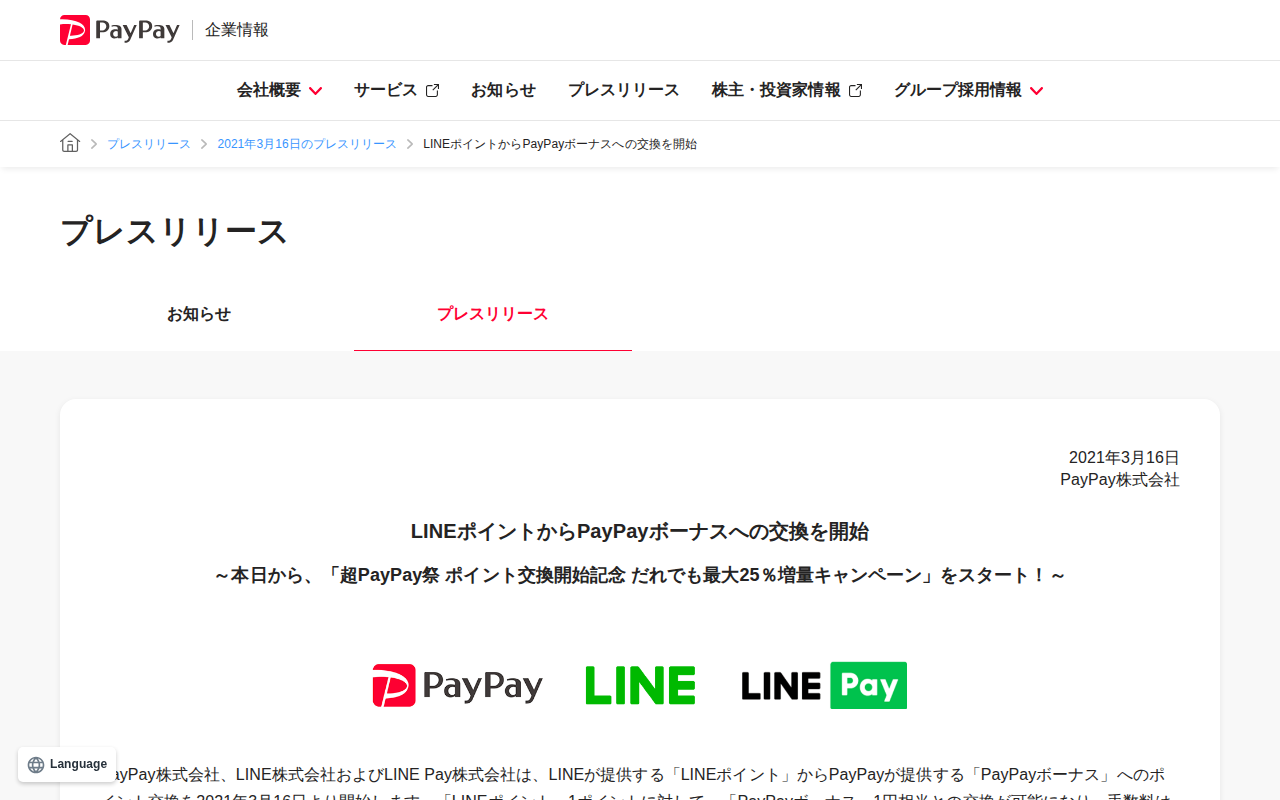Screen dimensions: 1280x800
Task: Open グループ採用情報 menu item
Action: pyautogui.click(x=968, y=90)
